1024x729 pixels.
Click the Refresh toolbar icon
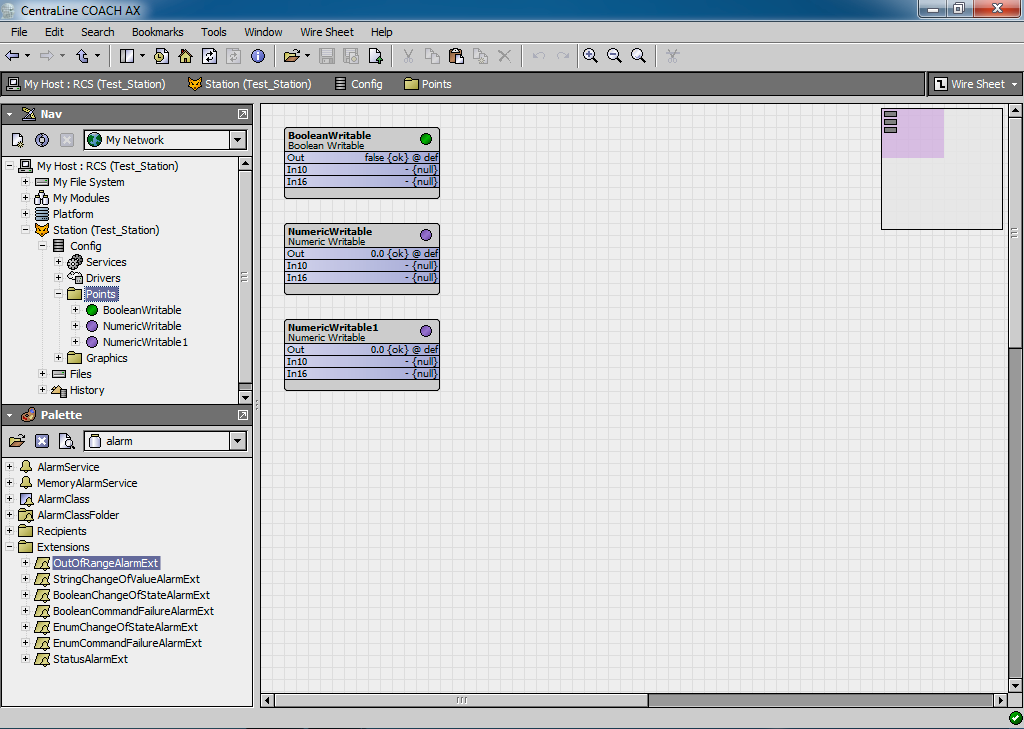pyautogui.click(x=209, y=56)
